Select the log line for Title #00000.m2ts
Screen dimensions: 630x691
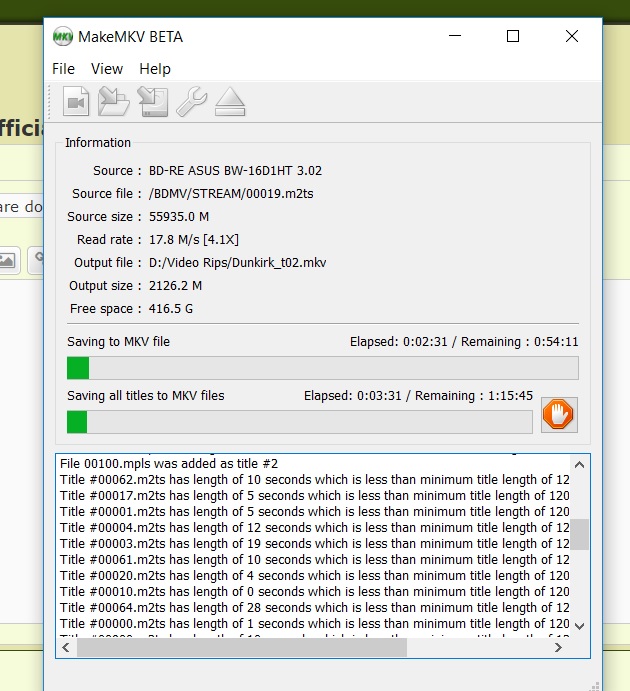[x=315, y=624]
